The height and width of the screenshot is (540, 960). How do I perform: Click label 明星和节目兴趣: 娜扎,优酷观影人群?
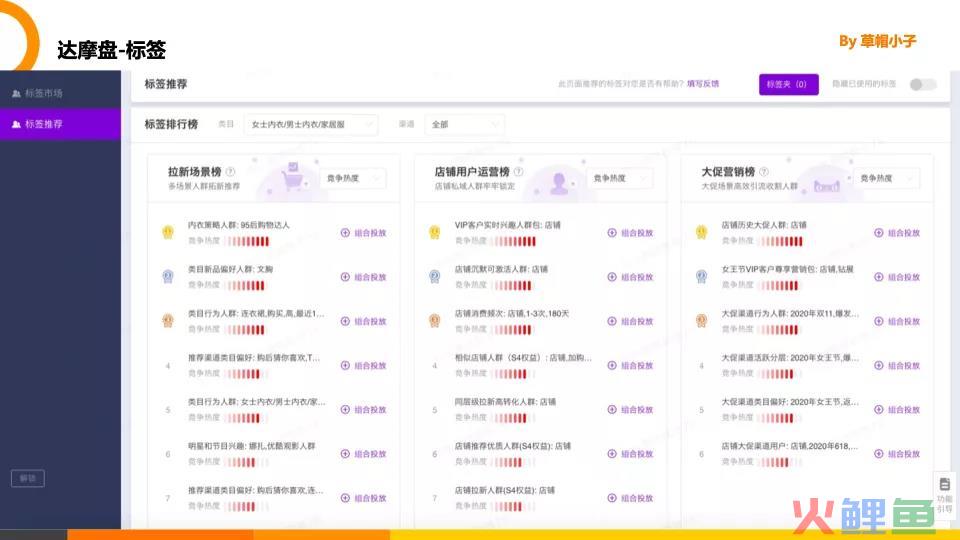[x=251, y=446]
